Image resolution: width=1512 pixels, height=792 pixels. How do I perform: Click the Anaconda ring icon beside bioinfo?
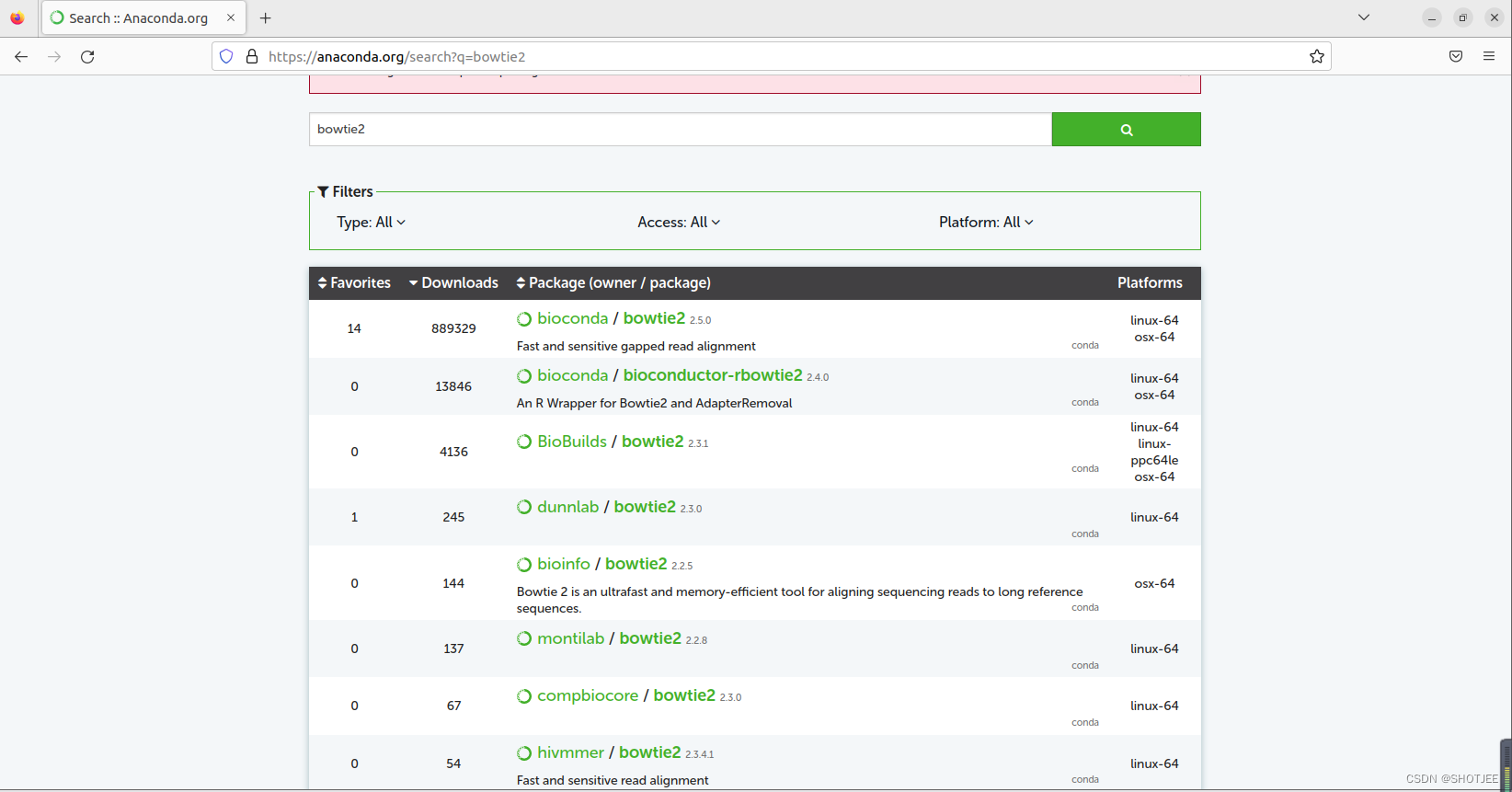[524, 565]
